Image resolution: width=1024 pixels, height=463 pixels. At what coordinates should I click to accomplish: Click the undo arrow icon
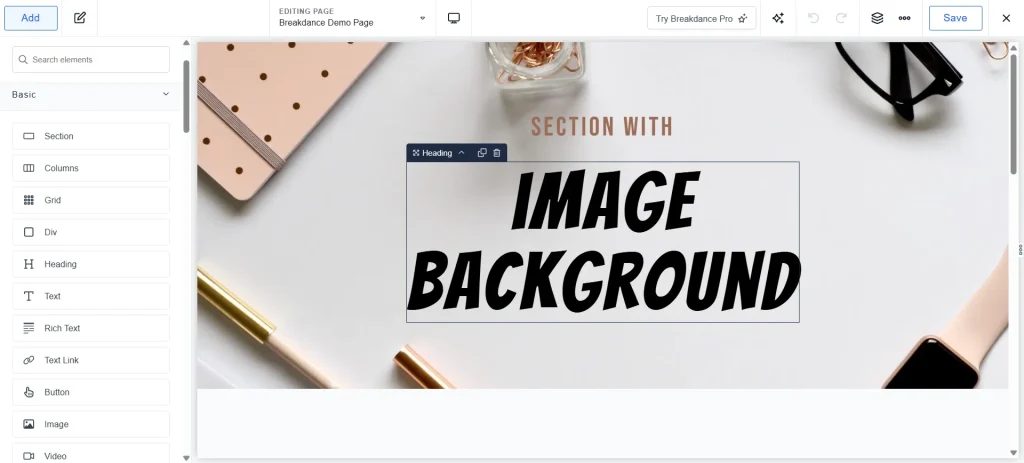(813, 18)
